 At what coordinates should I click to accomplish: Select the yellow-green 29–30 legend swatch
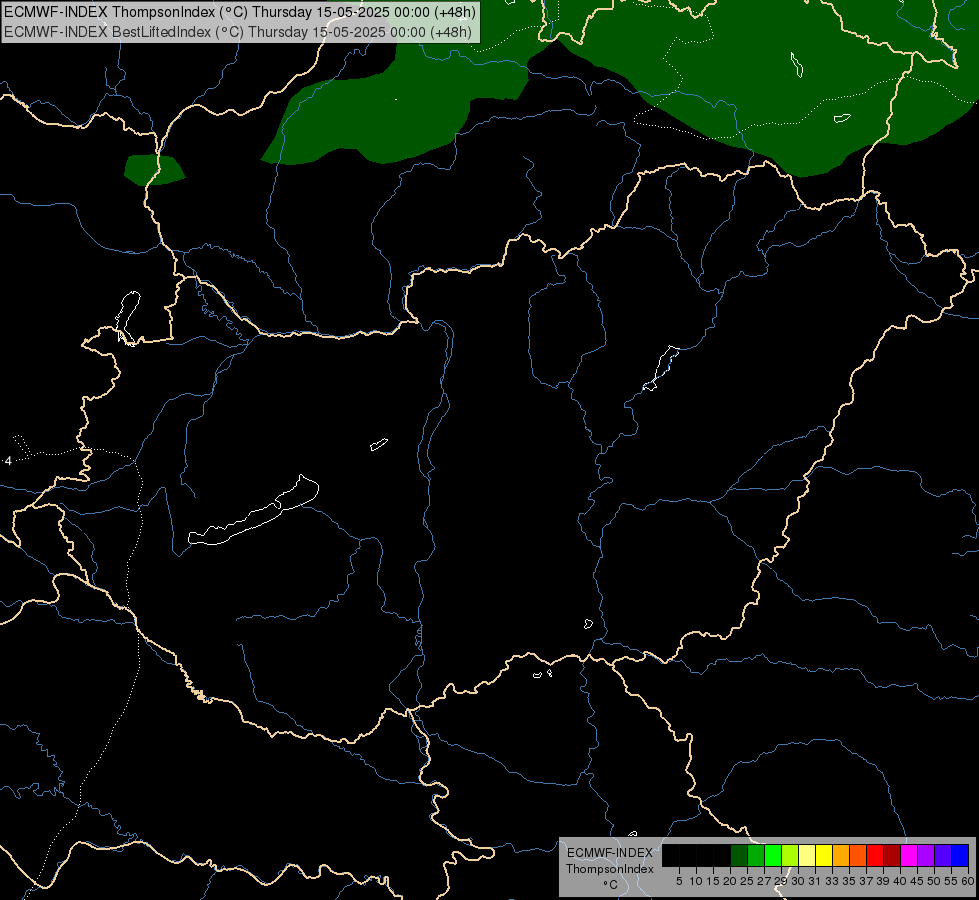click(790, 855)
